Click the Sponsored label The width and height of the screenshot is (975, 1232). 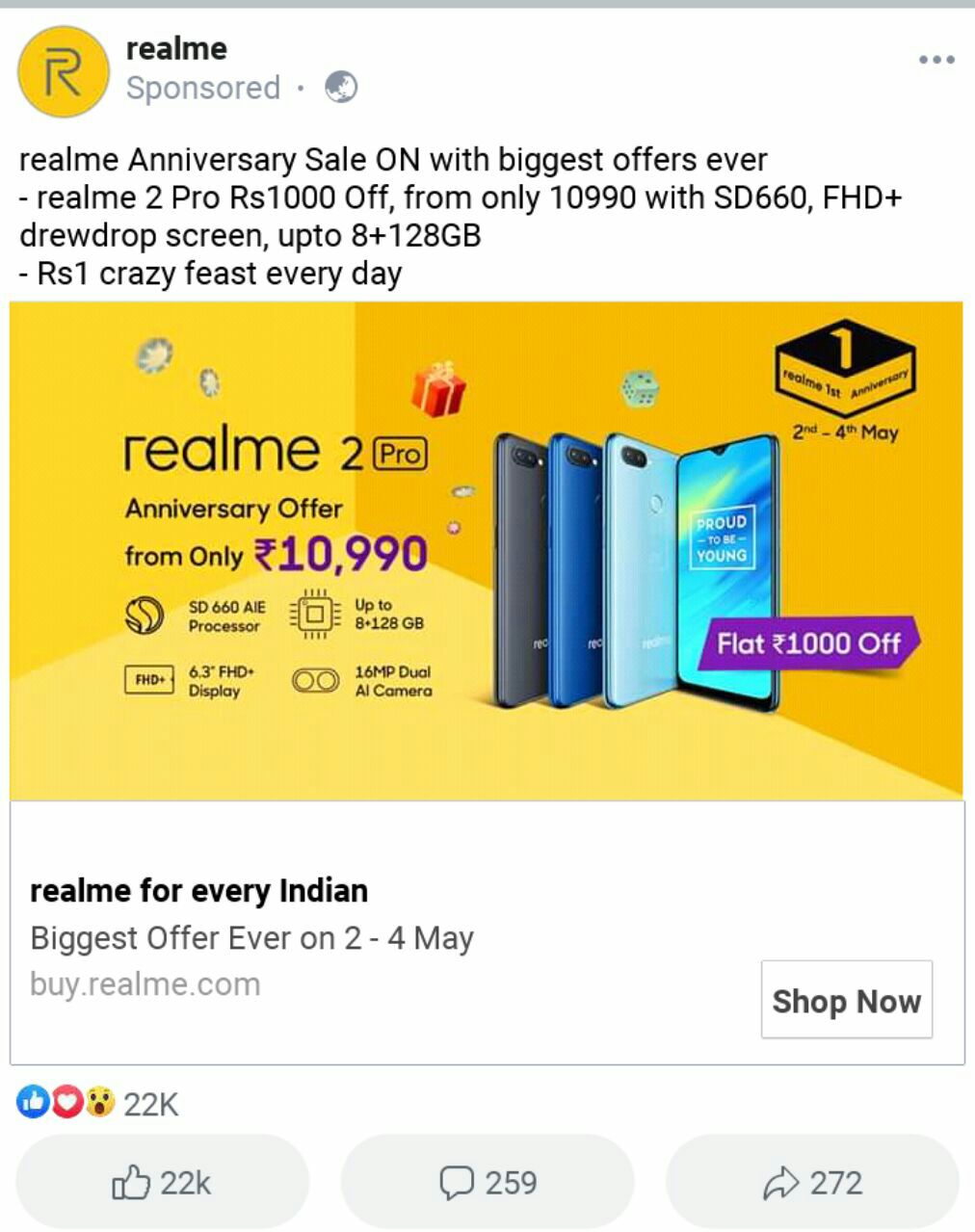pyautogui.click(x=203, y=88)
